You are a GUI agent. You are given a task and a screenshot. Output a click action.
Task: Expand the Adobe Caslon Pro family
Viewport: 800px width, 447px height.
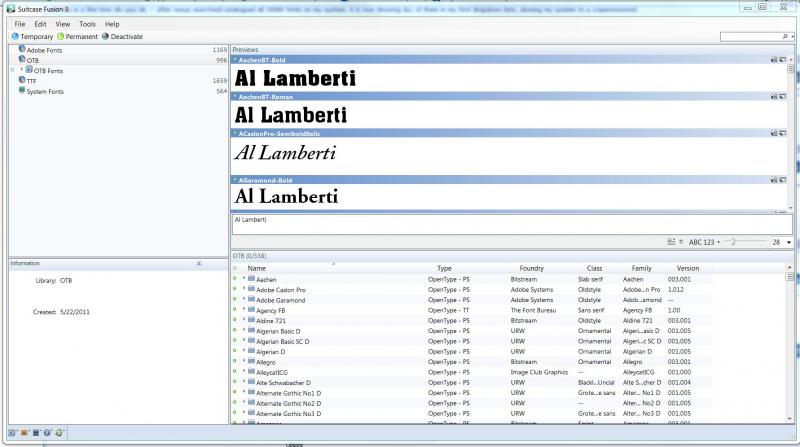(244, 289)
